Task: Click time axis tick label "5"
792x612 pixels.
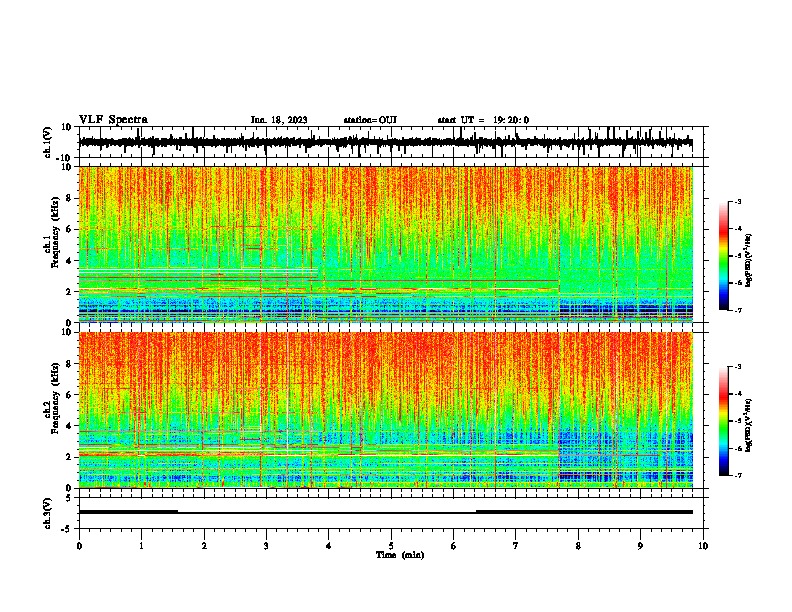Action: (x=391, y=546)
